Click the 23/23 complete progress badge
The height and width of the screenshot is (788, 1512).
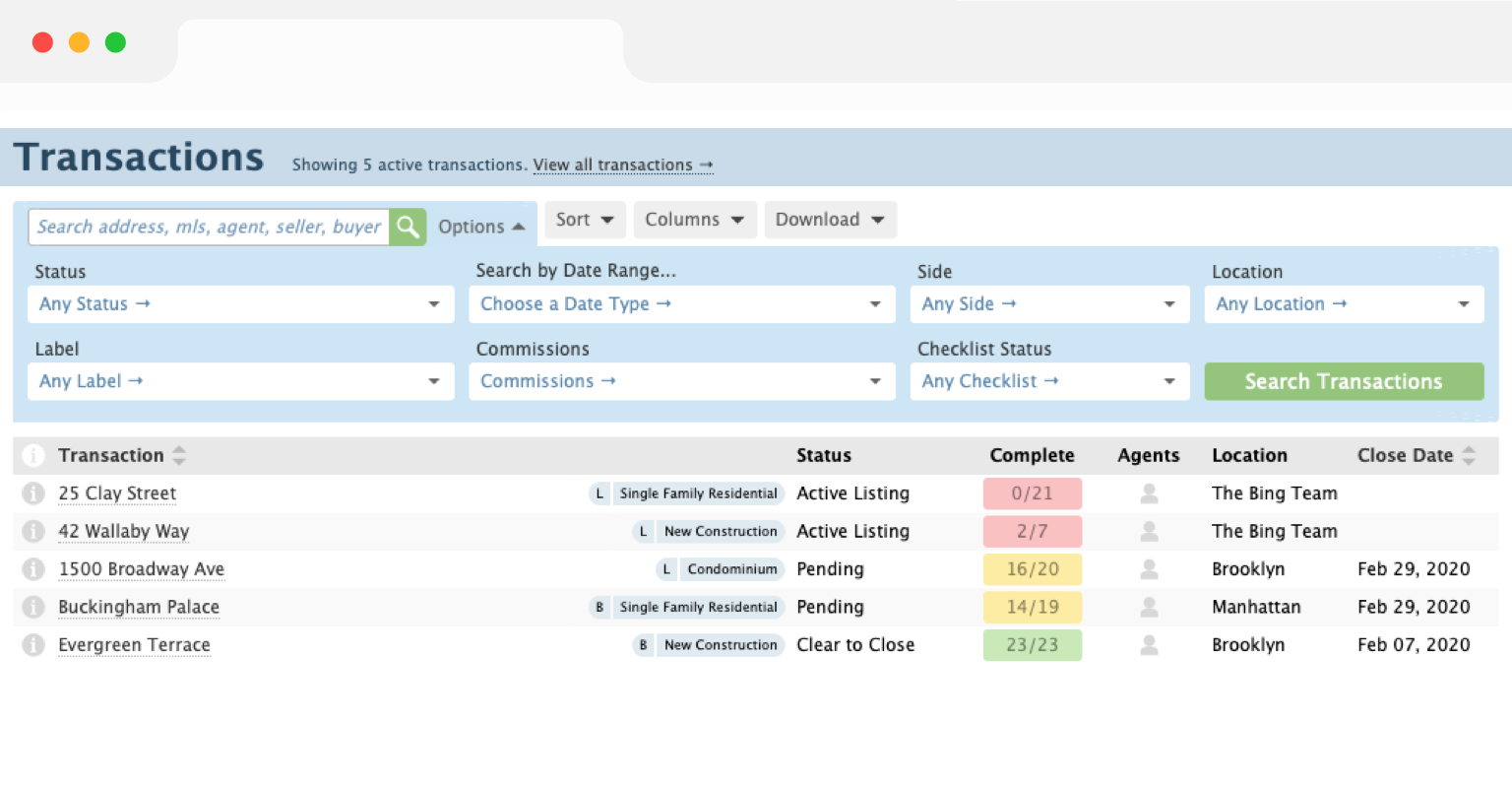point(1033,645)
